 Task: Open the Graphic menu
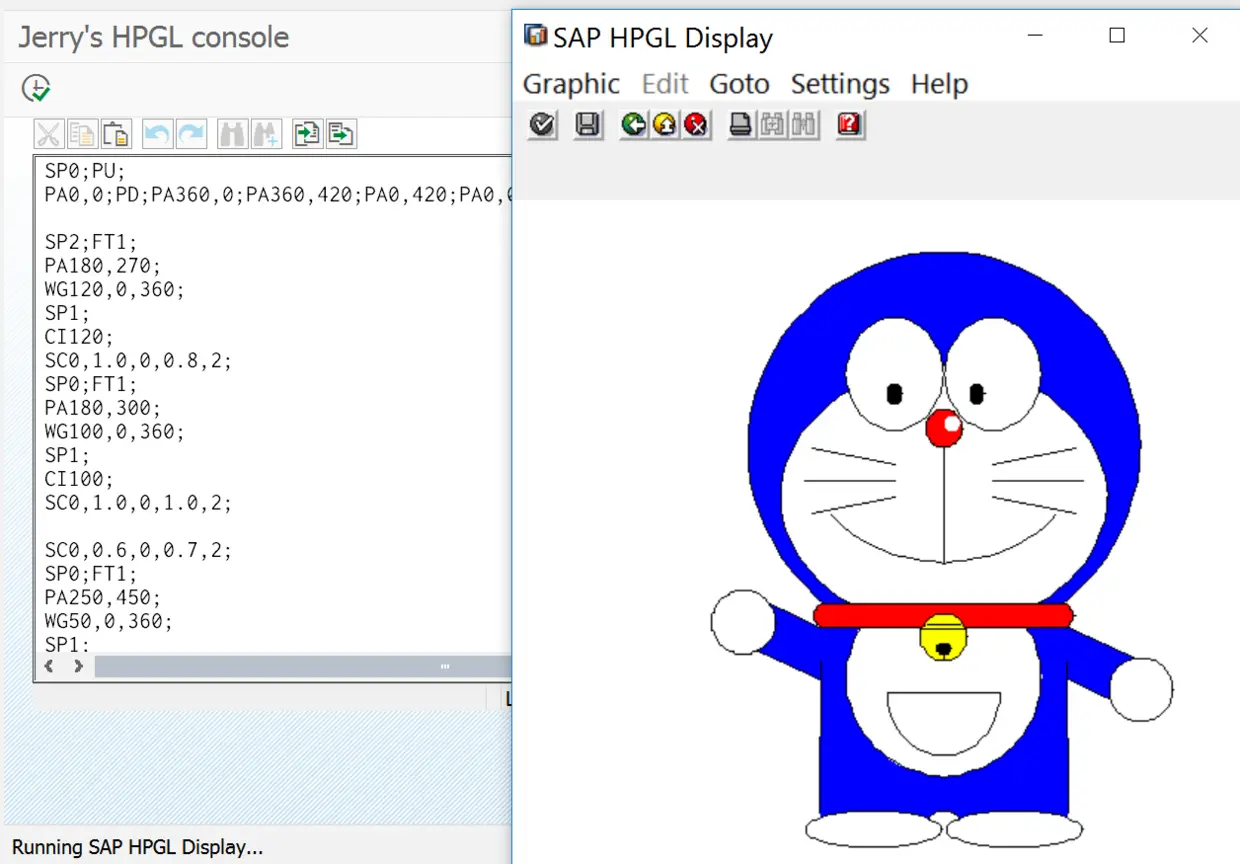pyautogui.click(x=571, y=84)
